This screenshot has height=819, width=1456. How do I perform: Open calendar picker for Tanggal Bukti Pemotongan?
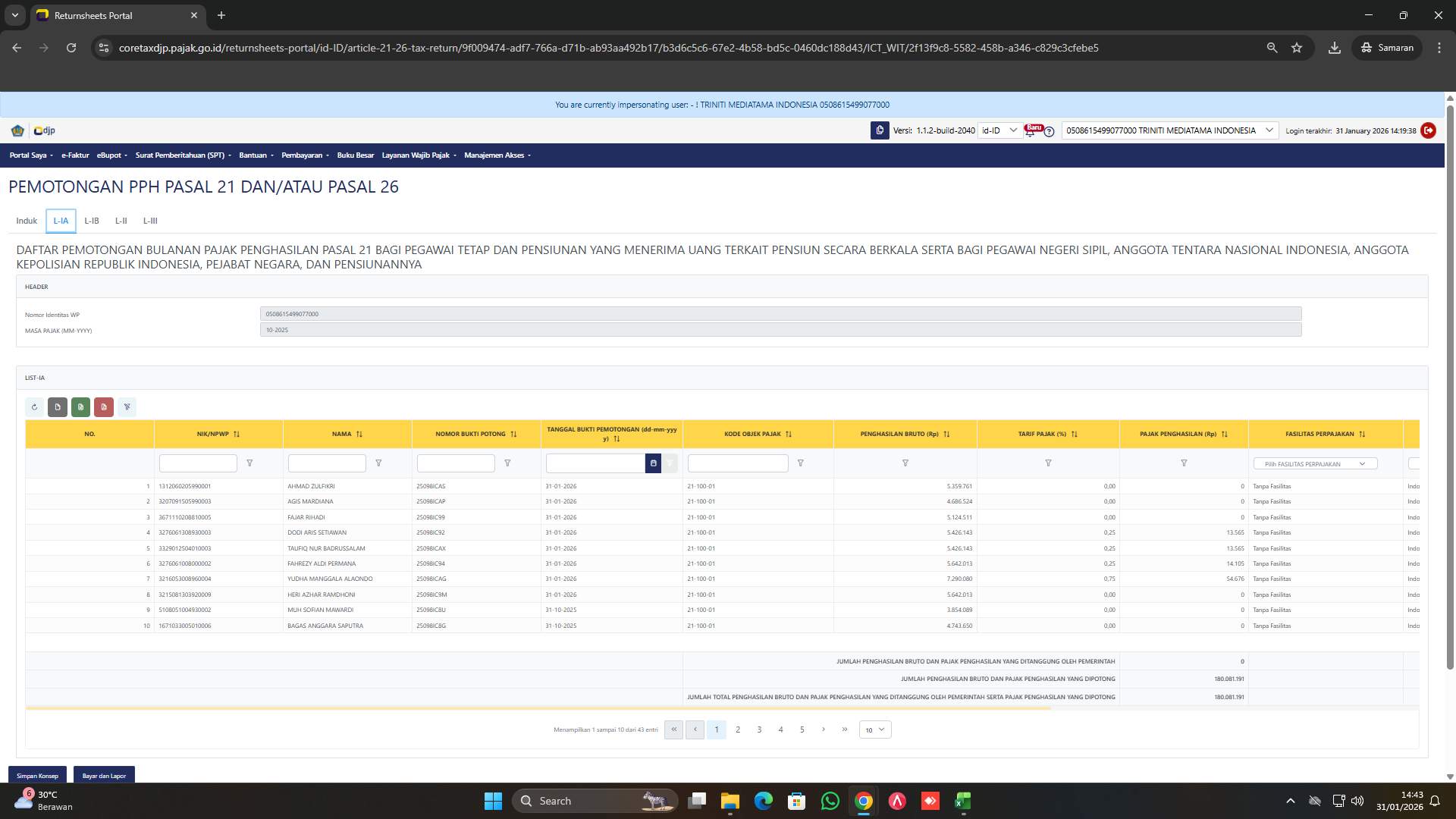click(x=653, y=463)
